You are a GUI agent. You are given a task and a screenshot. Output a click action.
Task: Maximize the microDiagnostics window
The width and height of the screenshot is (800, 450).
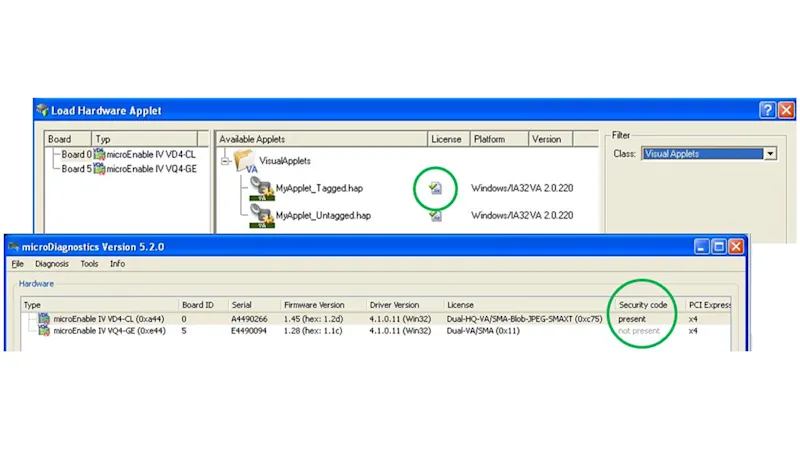718,245
